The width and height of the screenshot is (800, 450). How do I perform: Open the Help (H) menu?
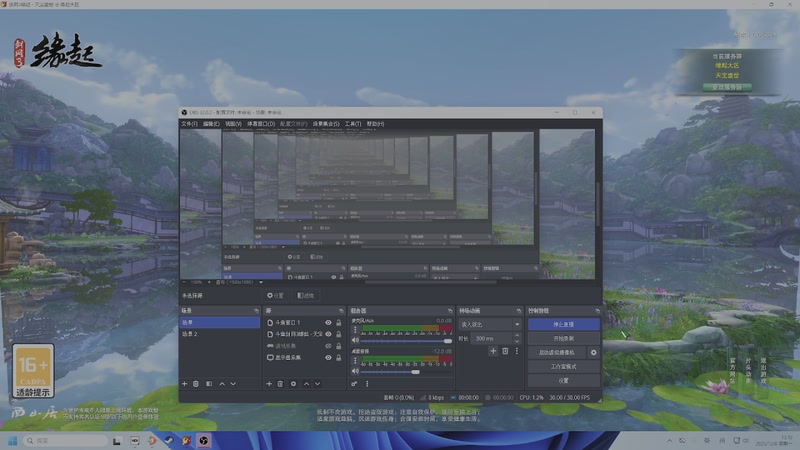click(x=376, y=124)
